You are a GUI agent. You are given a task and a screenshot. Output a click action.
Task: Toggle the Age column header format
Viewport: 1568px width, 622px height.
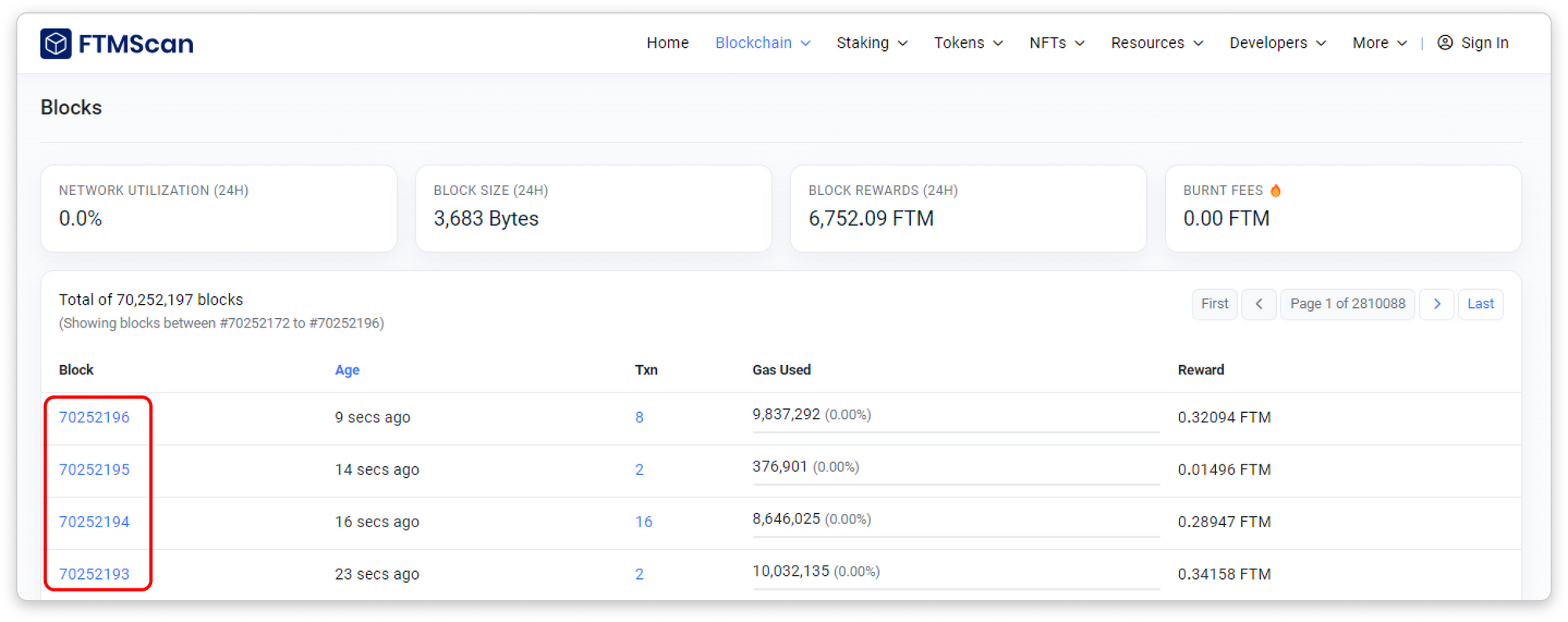[x=347, y=370]
